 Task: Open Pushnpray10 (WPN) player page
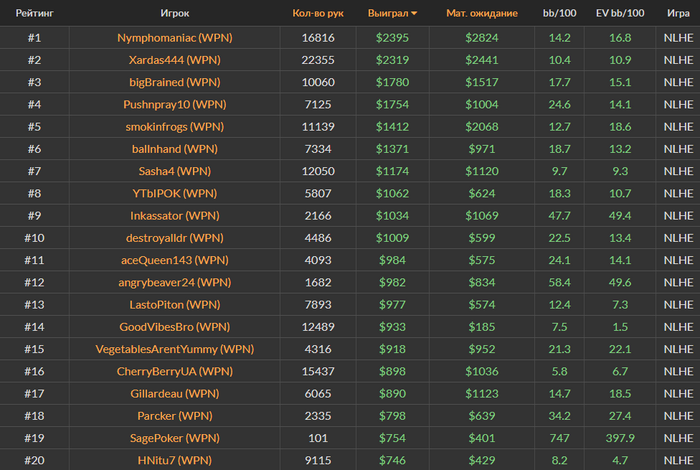pos(175,104)
